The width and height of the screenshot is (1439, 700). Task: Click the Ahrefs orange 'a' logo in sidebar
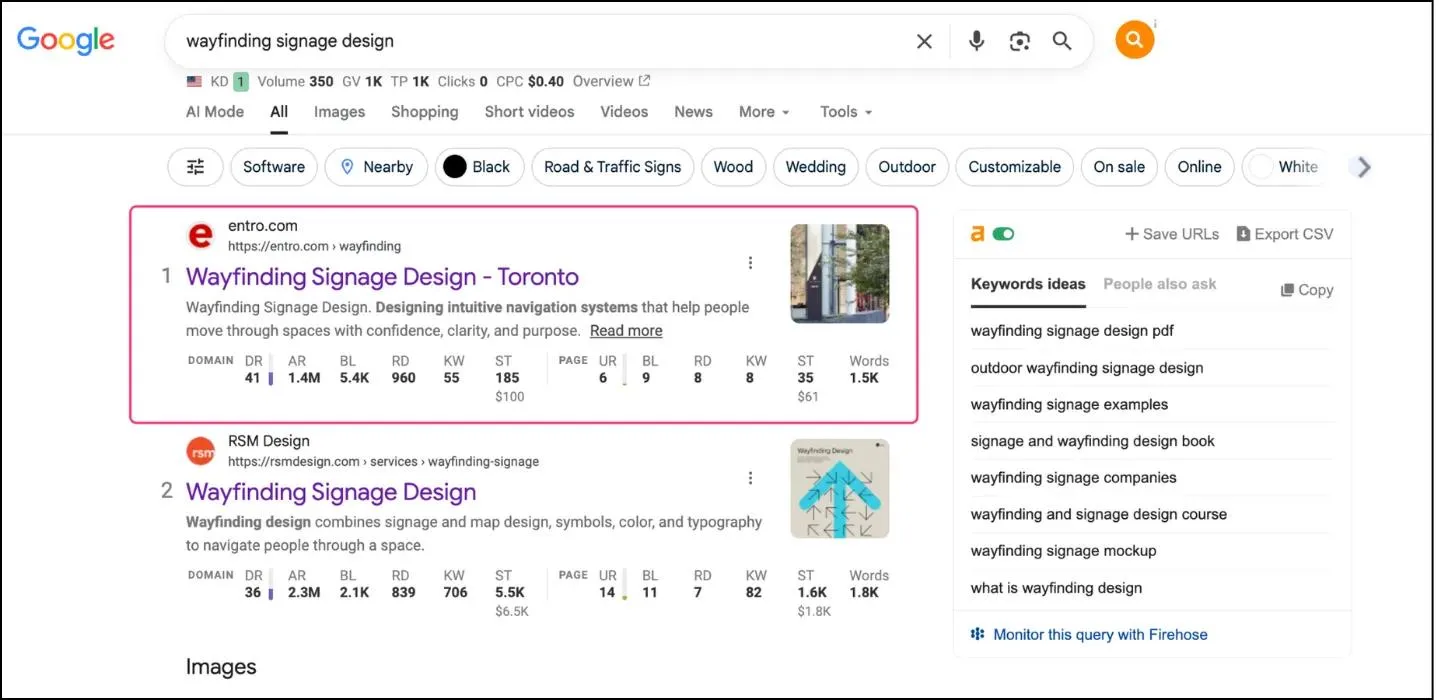977,233
